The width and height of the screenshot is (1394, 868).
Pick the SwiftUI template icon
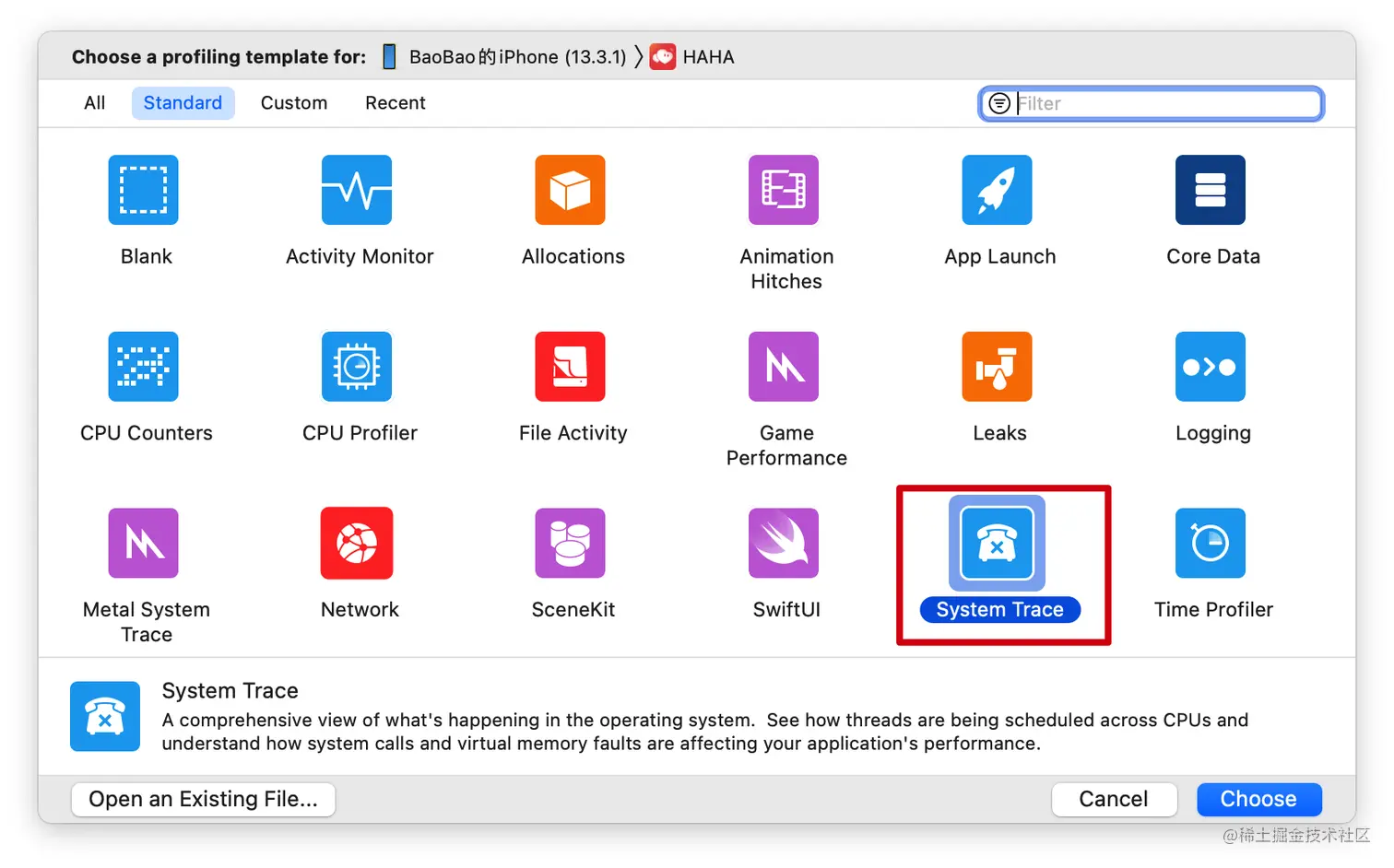(784, 543)
